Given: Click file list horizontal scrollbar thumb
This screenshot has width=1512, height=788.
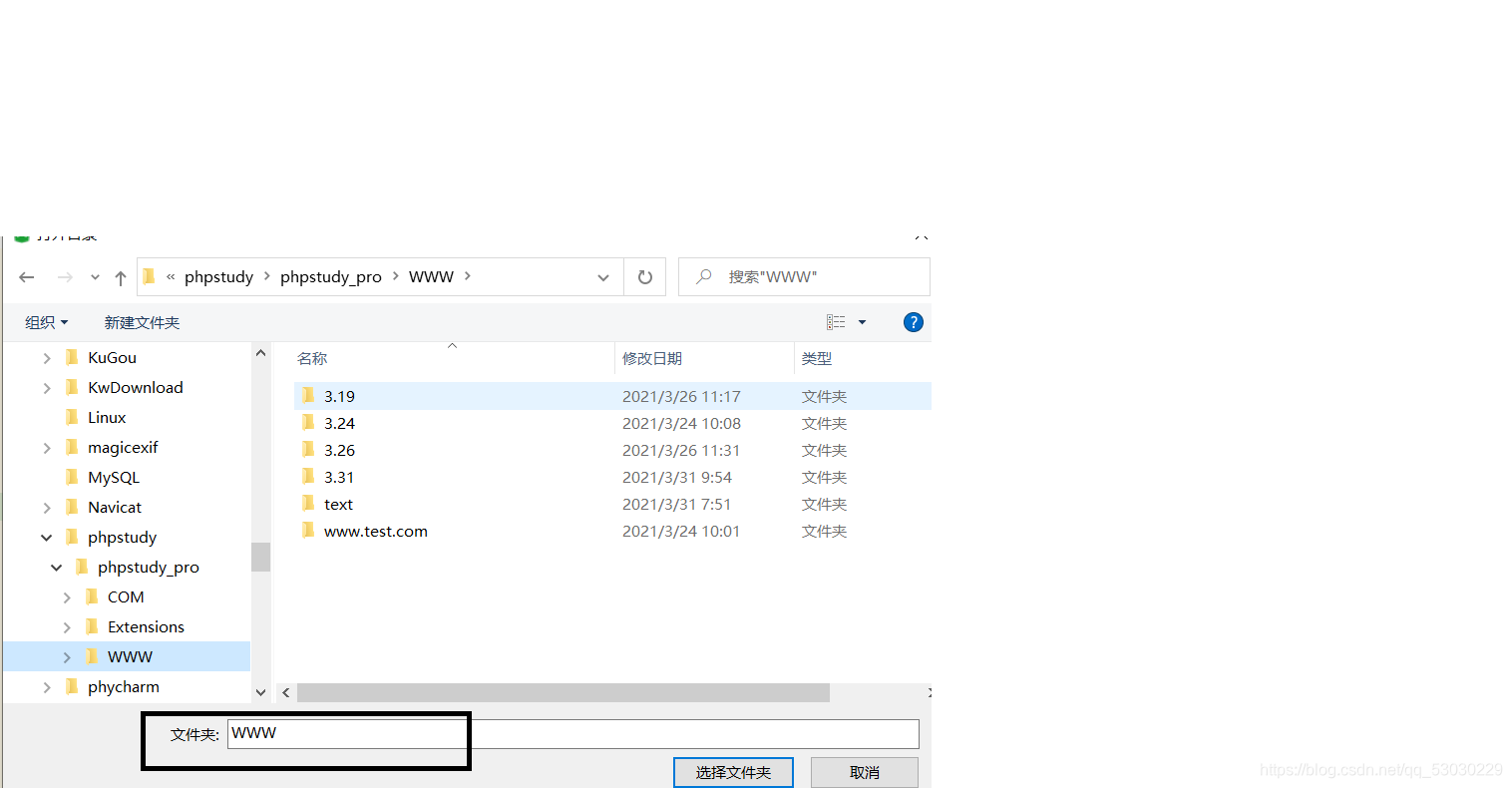Looking at the screenshot, I should [x=564, y=692].
